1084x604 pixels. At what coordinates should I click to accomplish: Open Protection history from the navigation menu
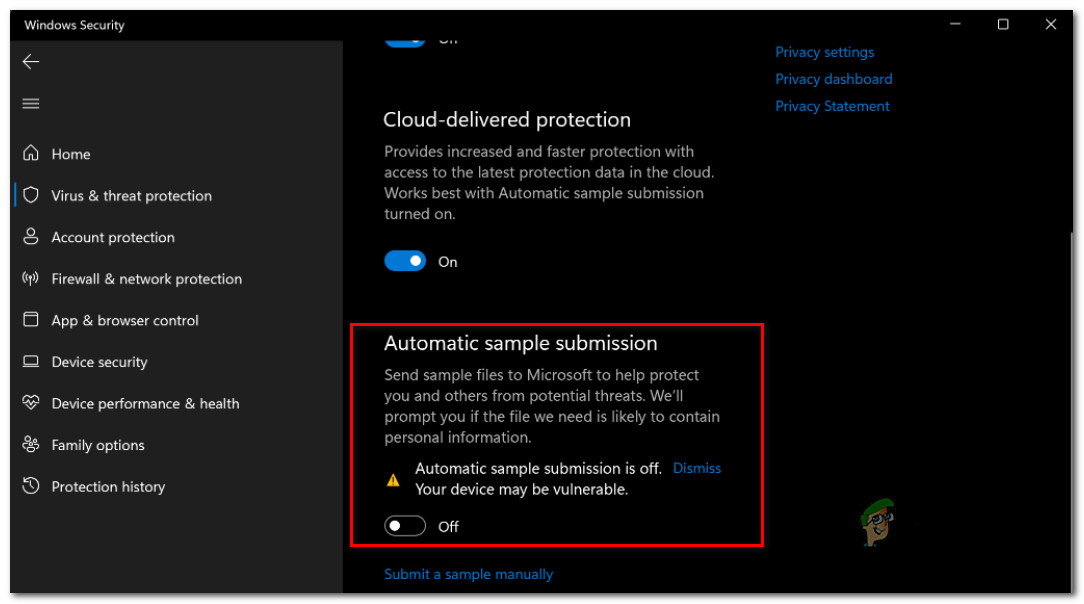click(108, 487)
